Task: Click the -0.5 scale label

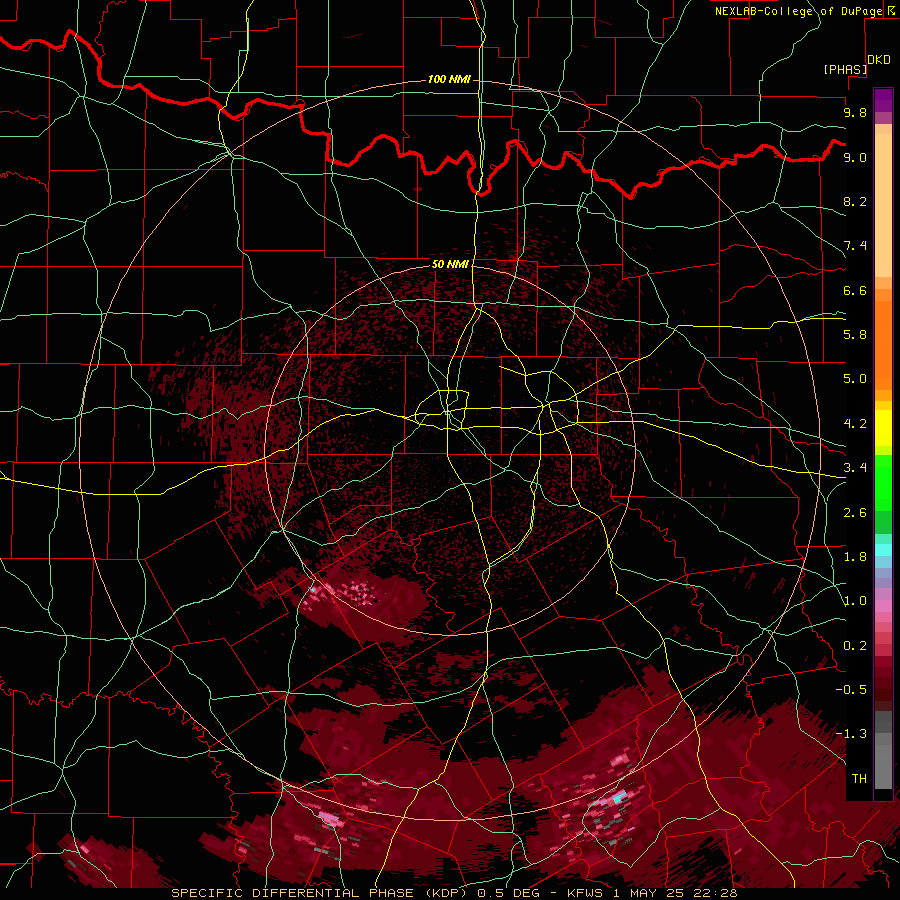Action: point(851,690)
